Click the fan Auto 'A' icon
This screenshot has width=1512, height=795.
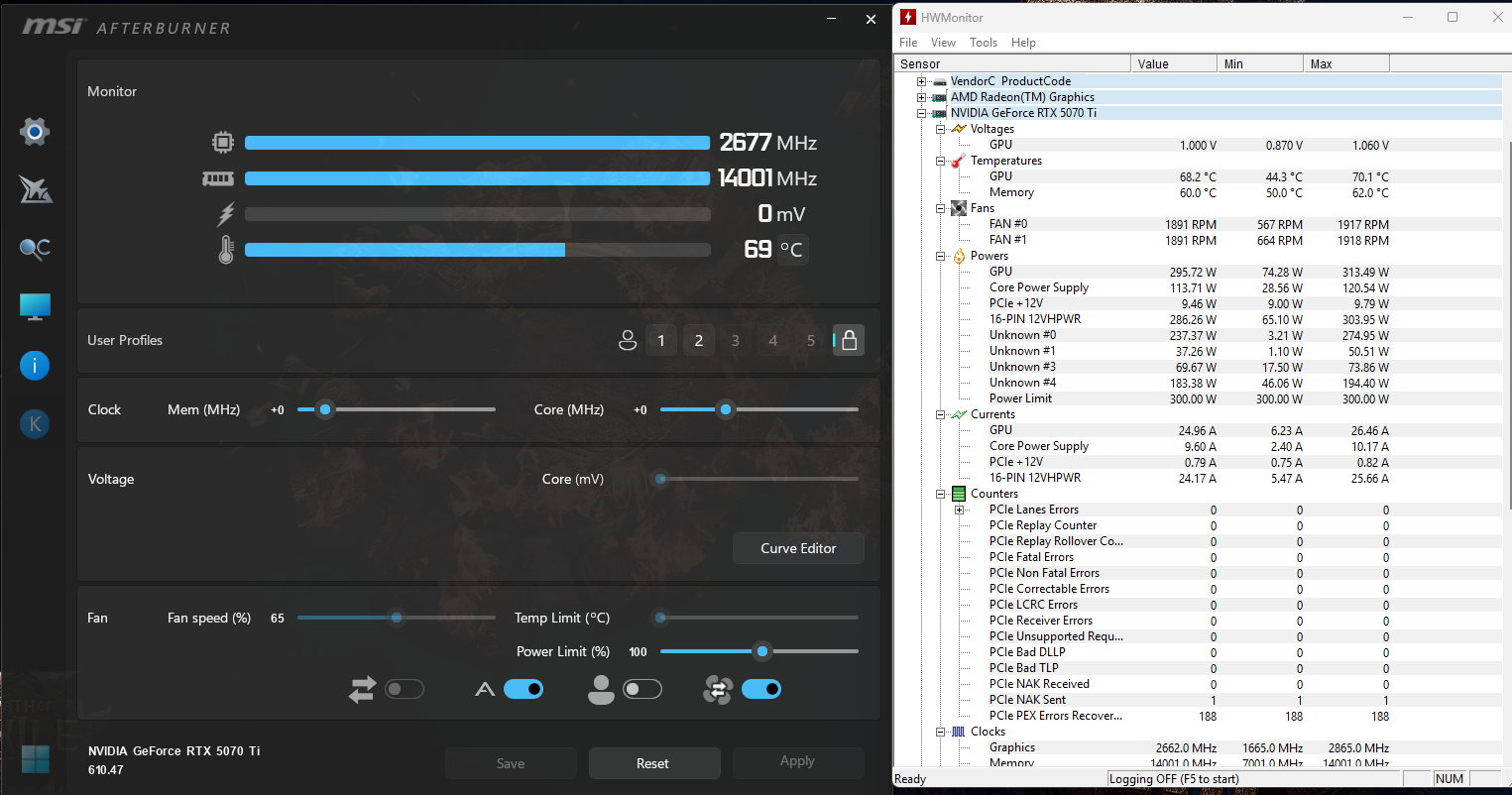(485, 689)
